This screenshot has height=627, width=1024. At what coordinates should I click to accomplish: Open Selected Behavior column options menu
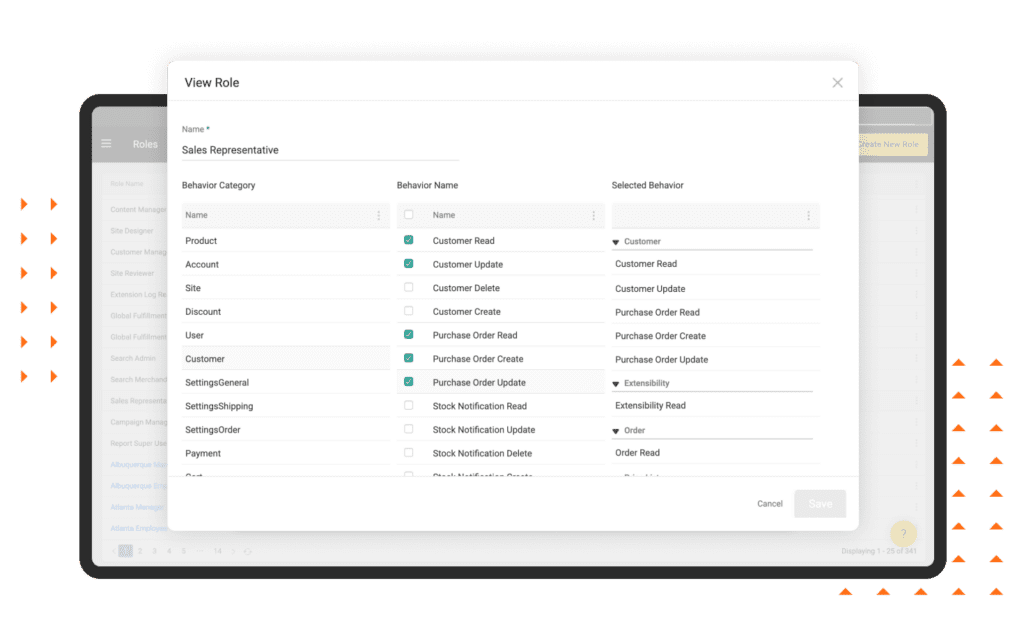coord(808,215)
